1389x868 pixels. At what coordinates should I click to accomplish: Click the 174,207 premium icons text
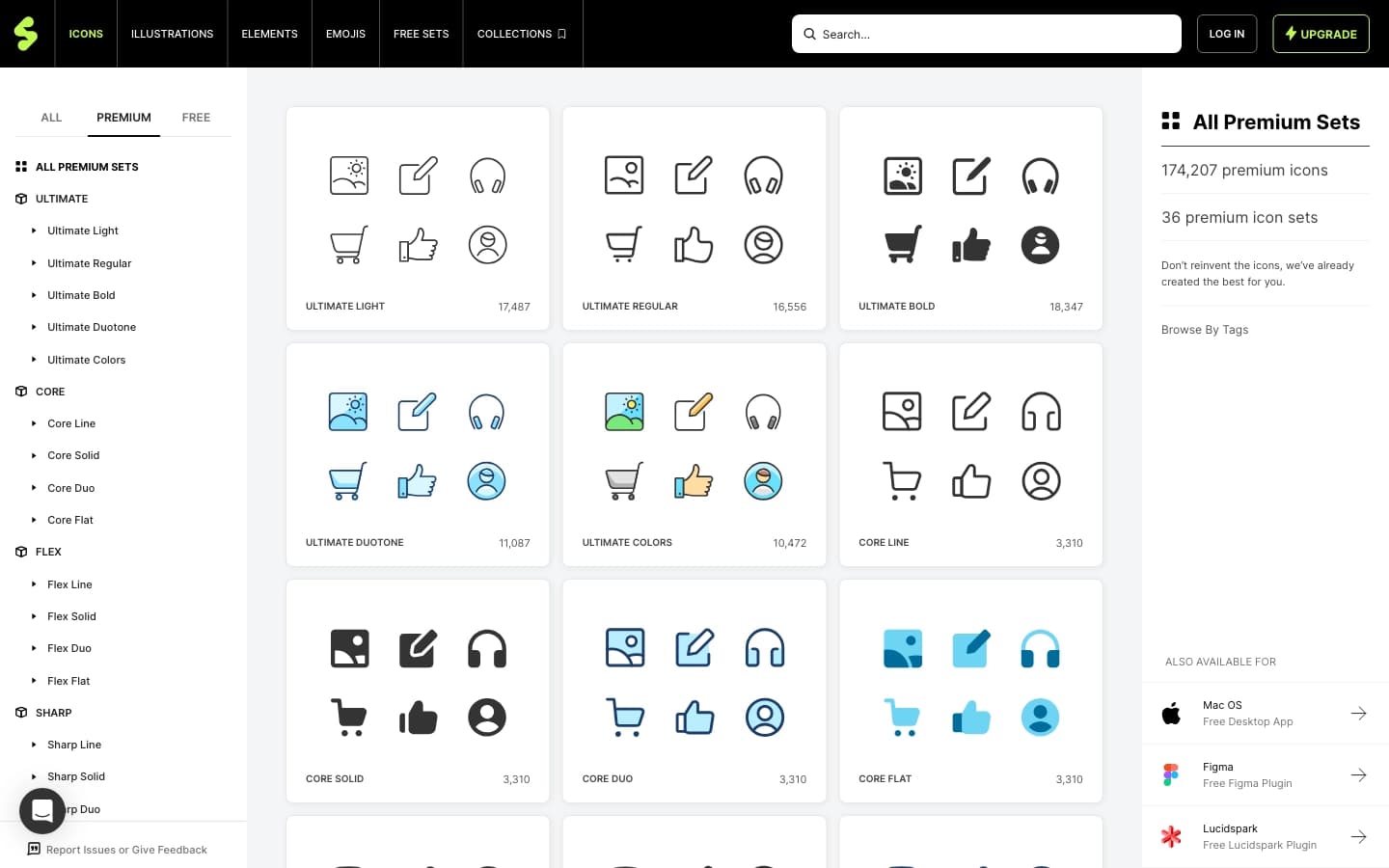click(x=1244, y=171)
